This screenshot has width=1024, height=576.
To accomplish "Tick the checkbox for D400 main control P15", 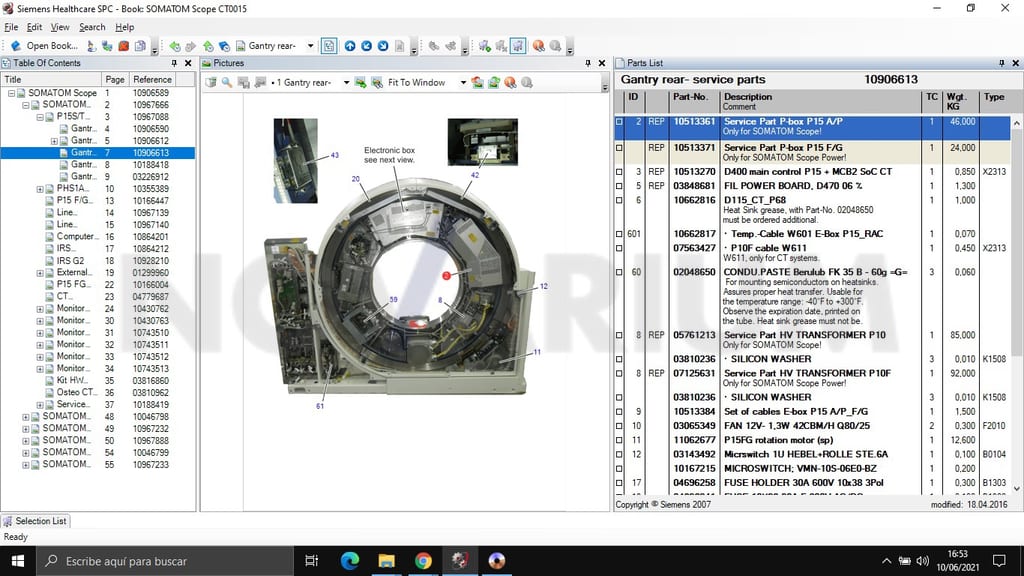I will 619,172.
